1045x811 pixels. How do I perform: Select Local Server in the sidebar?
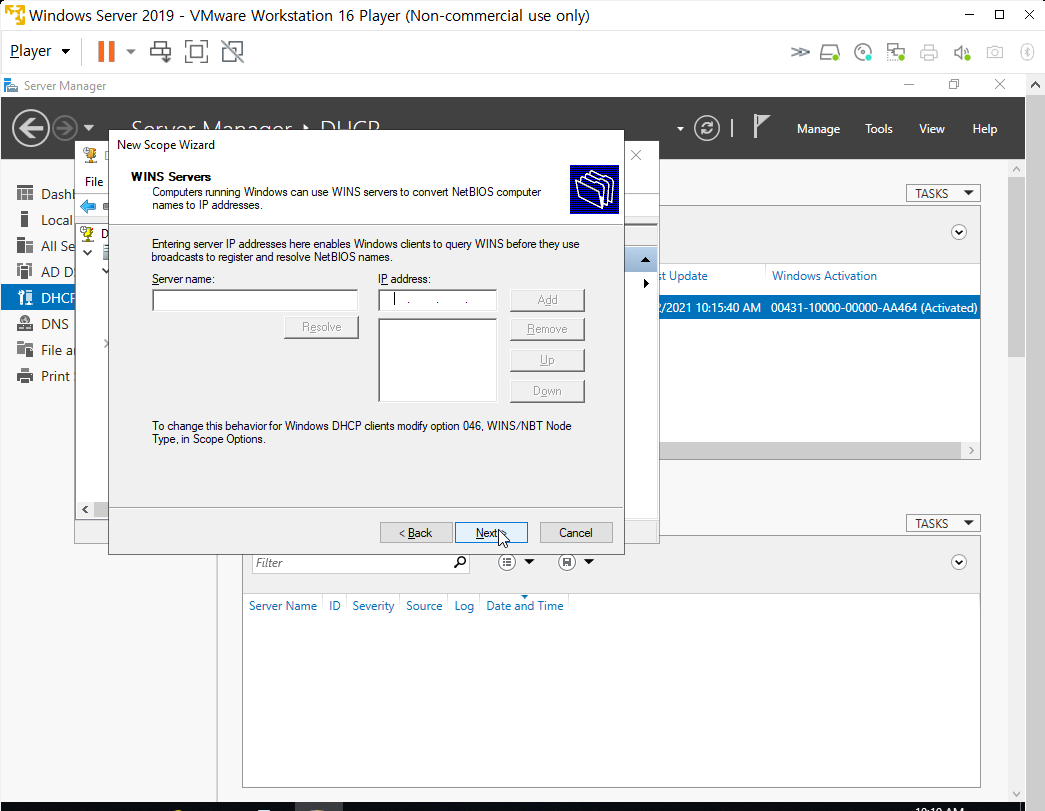click(44, 220)
